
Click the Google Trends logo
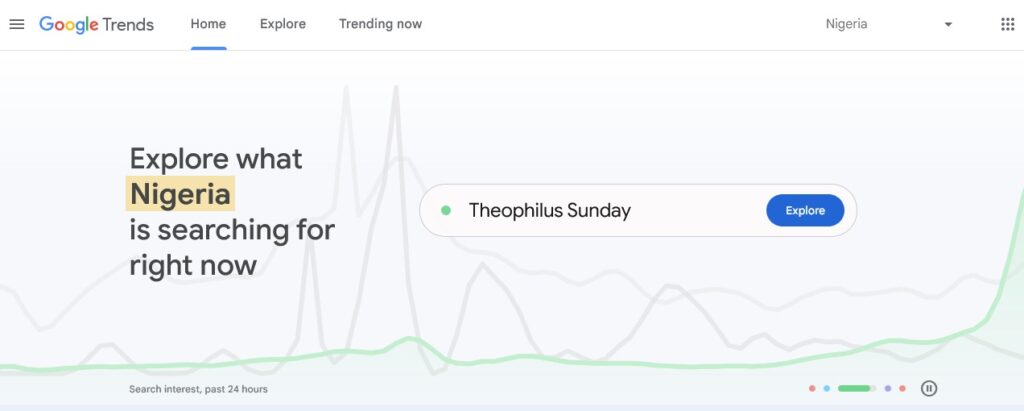click(x=97, y=25)
